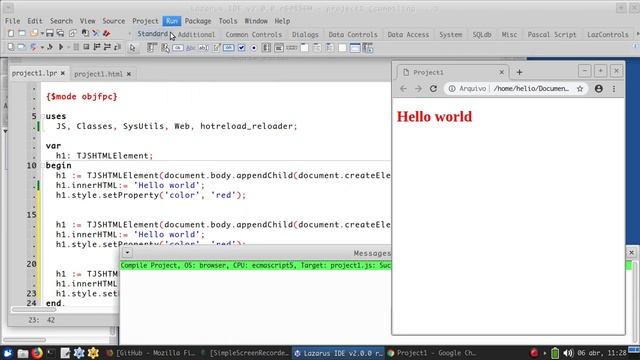Image resolution: width=640 pixels, height=360 pixels.
Task: Open the GitHub Mozilla Firefox taskbar item
Action: (x=150, y=353)
